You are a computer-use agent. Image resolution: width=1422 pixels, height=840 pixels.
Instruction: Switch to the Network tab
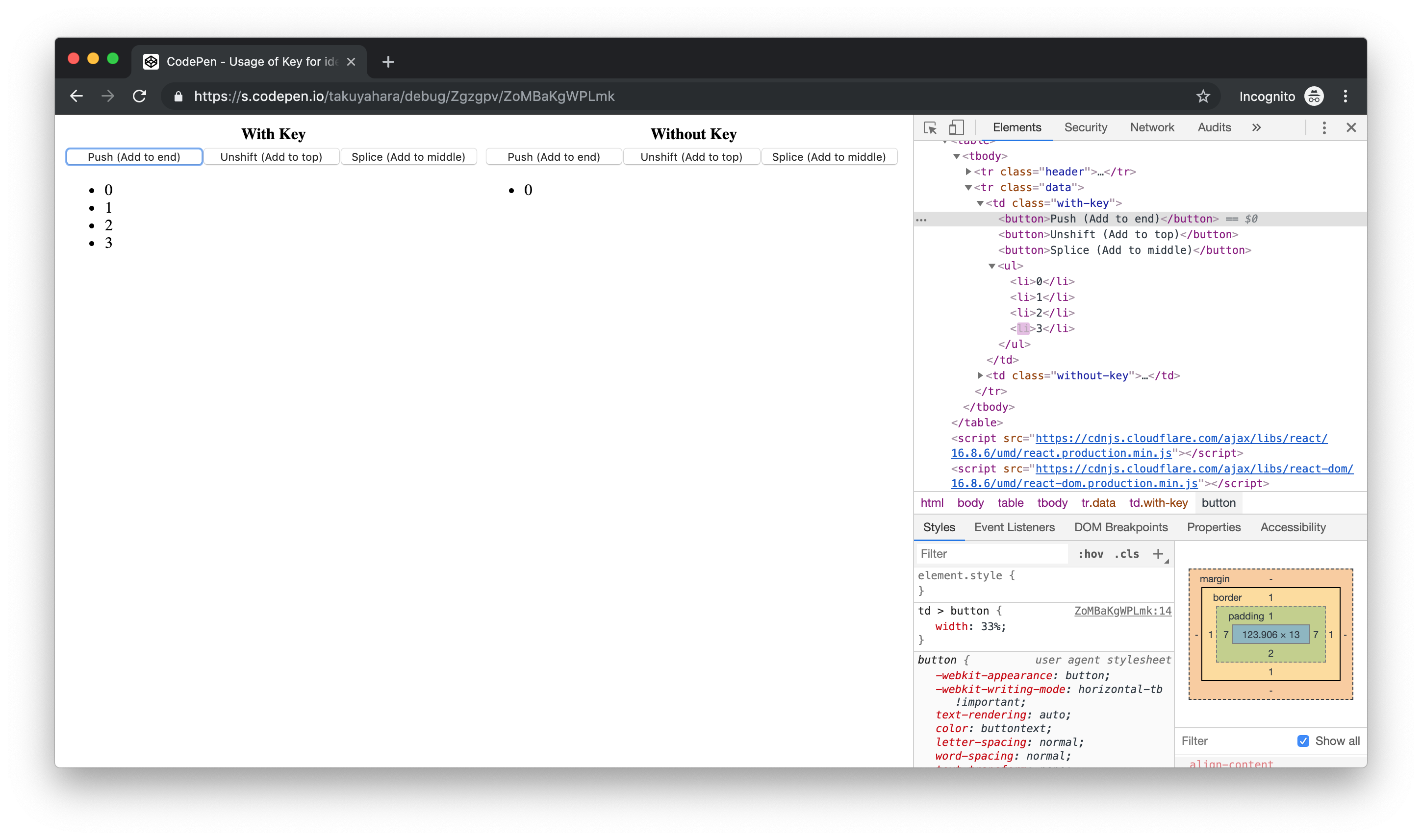pos(1152,128)
